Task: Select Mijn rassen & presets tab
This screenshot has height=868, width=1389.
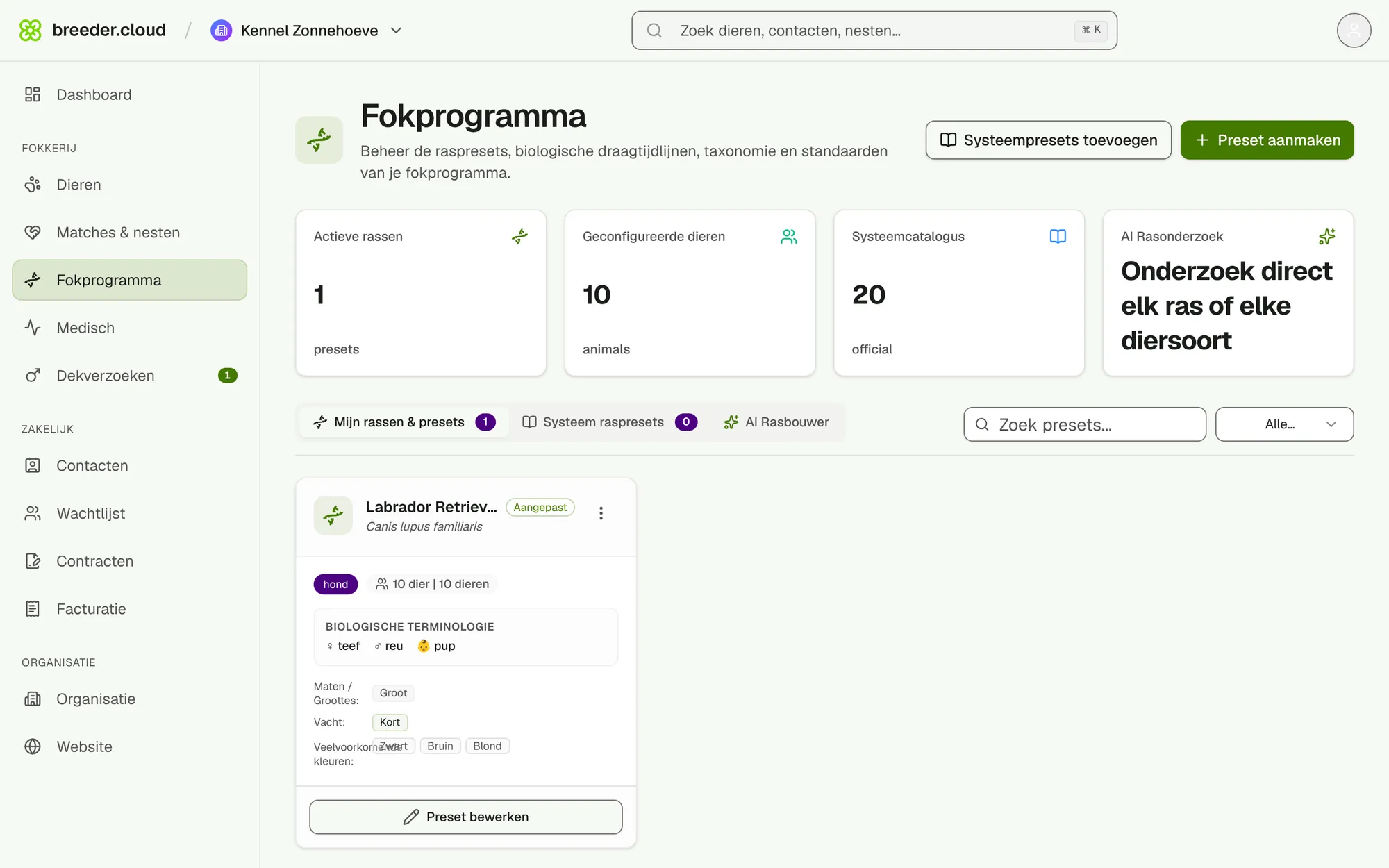Action: [404, 422]
